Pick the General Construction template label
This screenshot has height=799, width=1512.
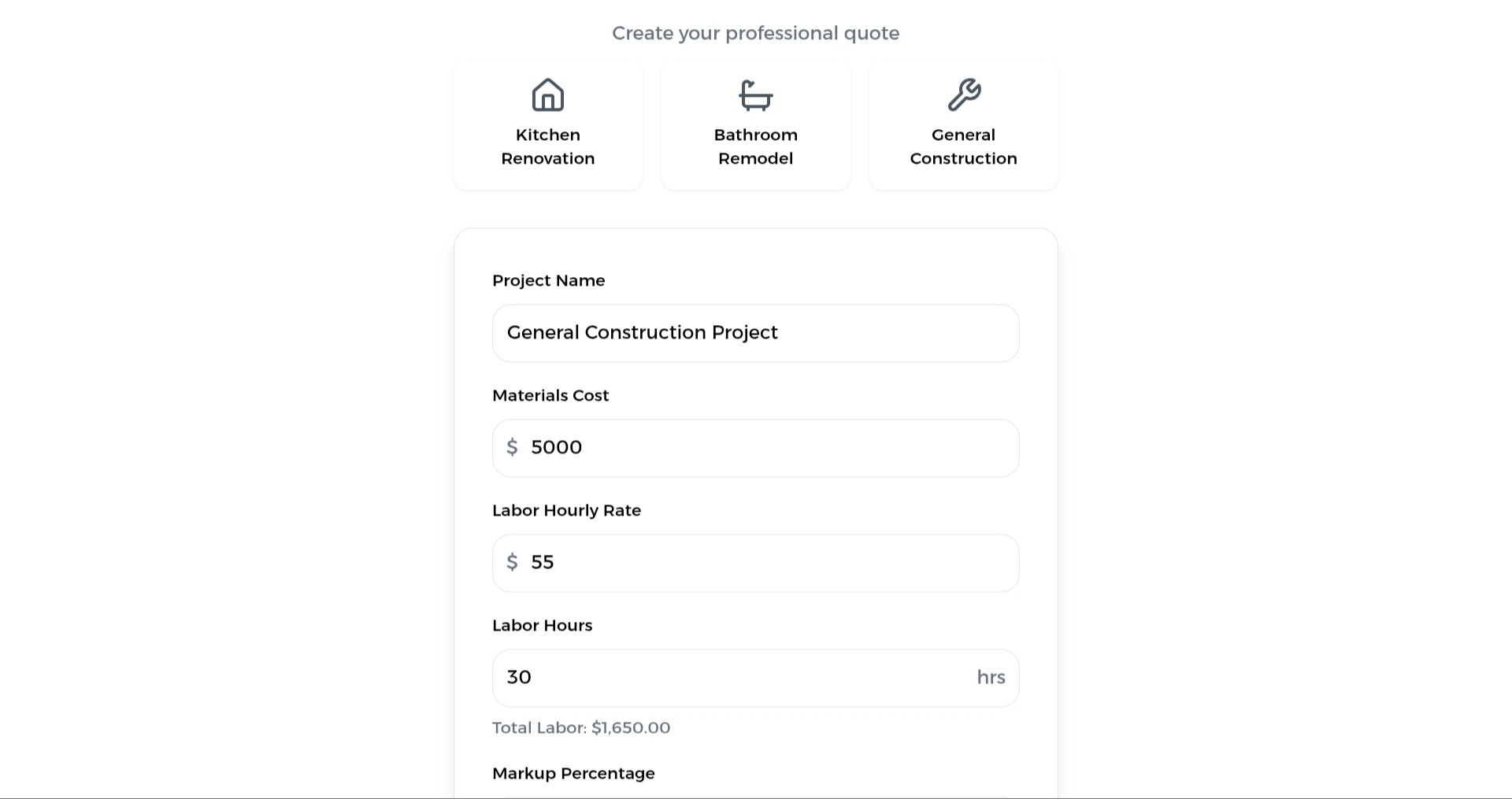tap(964, 146)
